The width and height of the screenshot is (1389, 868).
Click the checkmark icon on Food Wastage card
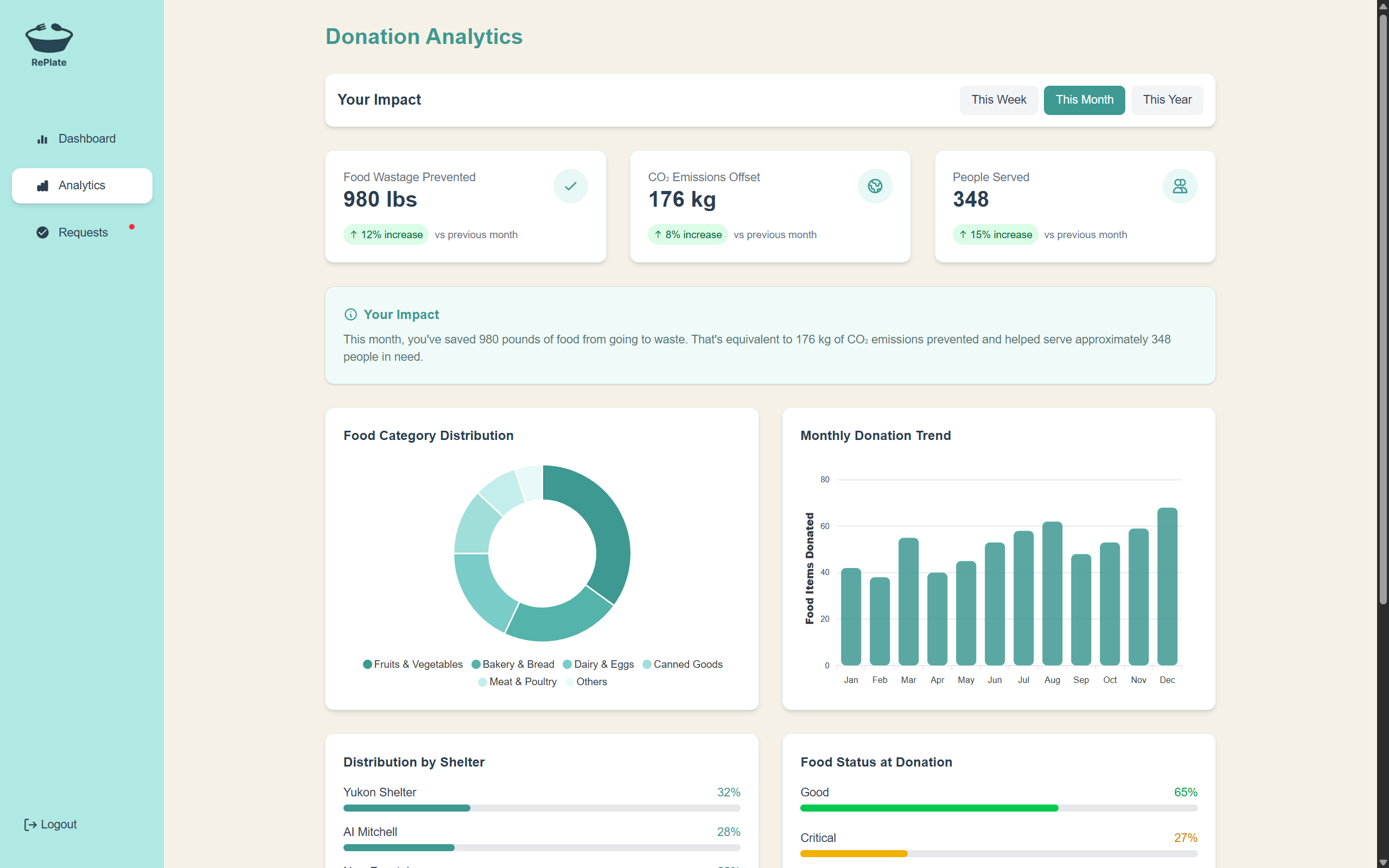coord(570,186)
